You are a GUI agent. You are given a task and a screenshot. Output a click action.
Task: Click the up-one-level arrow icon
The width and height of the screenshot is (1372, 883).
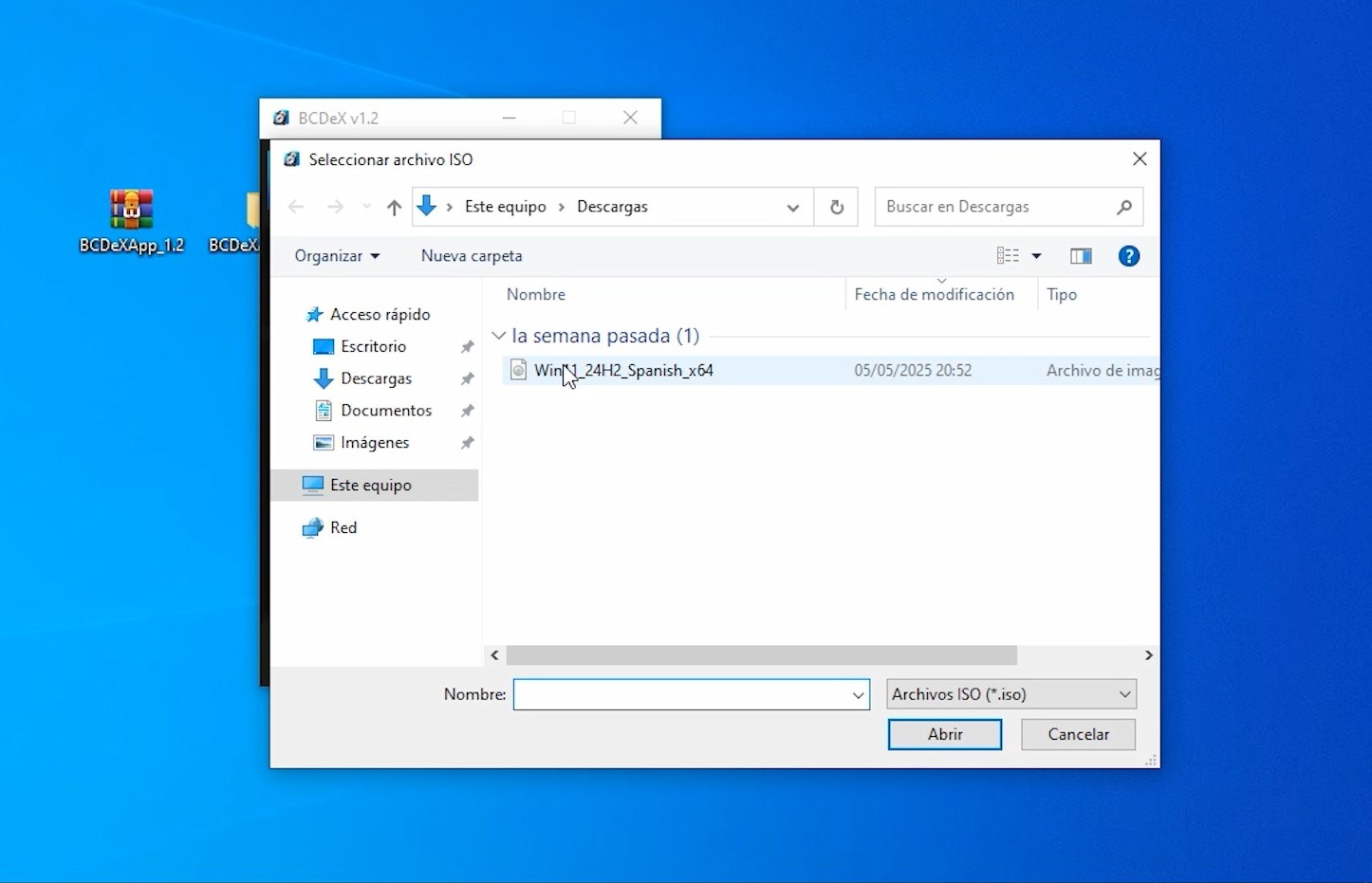coord(394,207)
